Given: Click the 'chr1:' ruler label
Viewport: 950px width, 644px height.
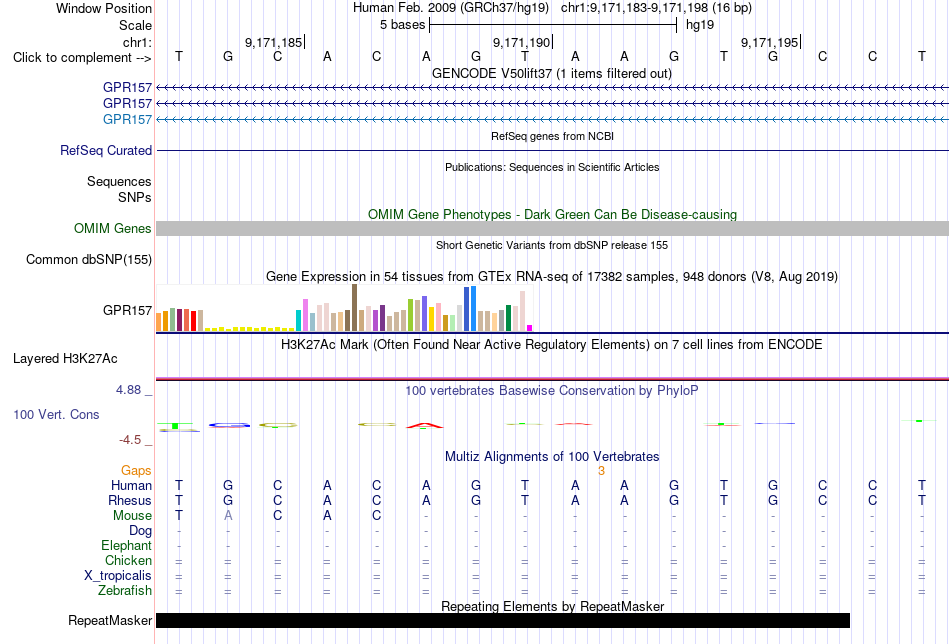Looking at the screenshot, I should pos(137,42).
